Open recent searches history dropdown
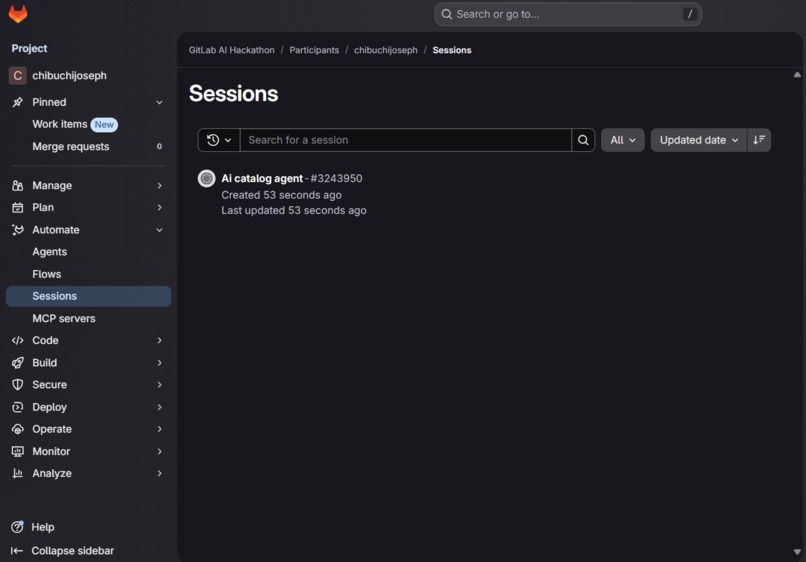Image resolution: width=806 pixels, height=562 pixels. click(x=218, y=140)
